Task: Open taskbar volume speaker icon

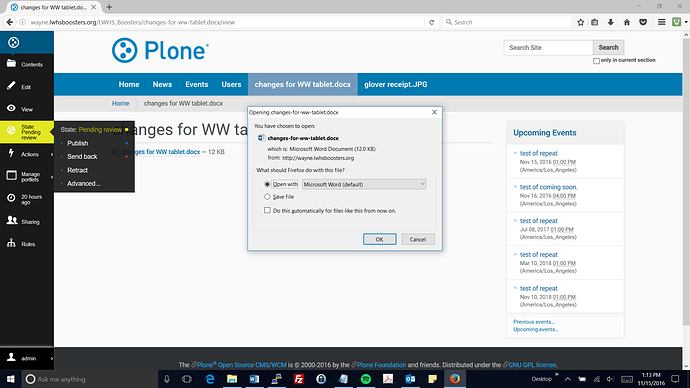Action: click(x=610, y=379)
